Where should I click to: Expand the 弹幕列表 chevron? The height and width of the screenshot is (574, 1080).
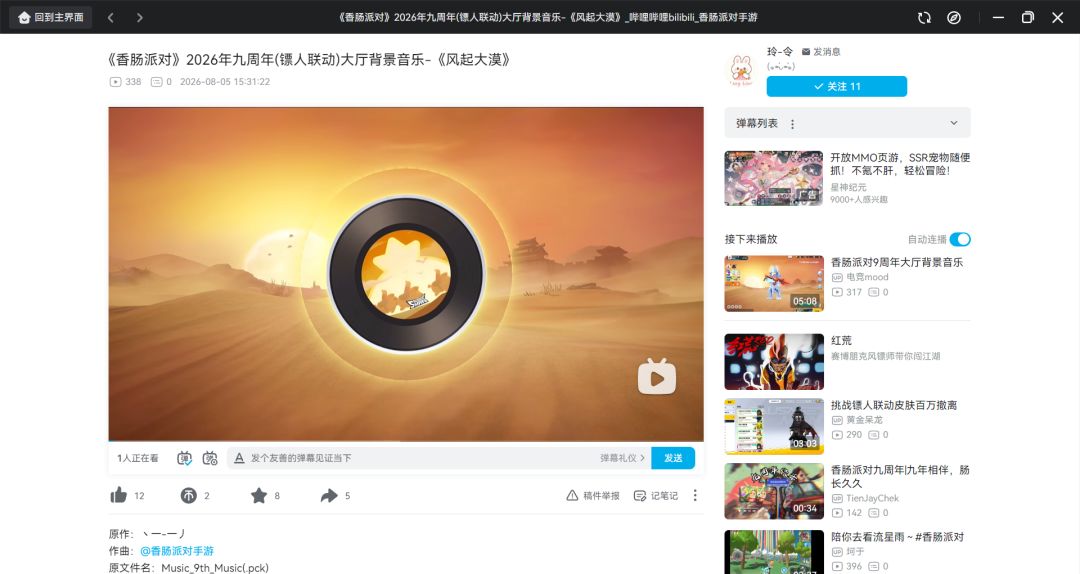954,123
